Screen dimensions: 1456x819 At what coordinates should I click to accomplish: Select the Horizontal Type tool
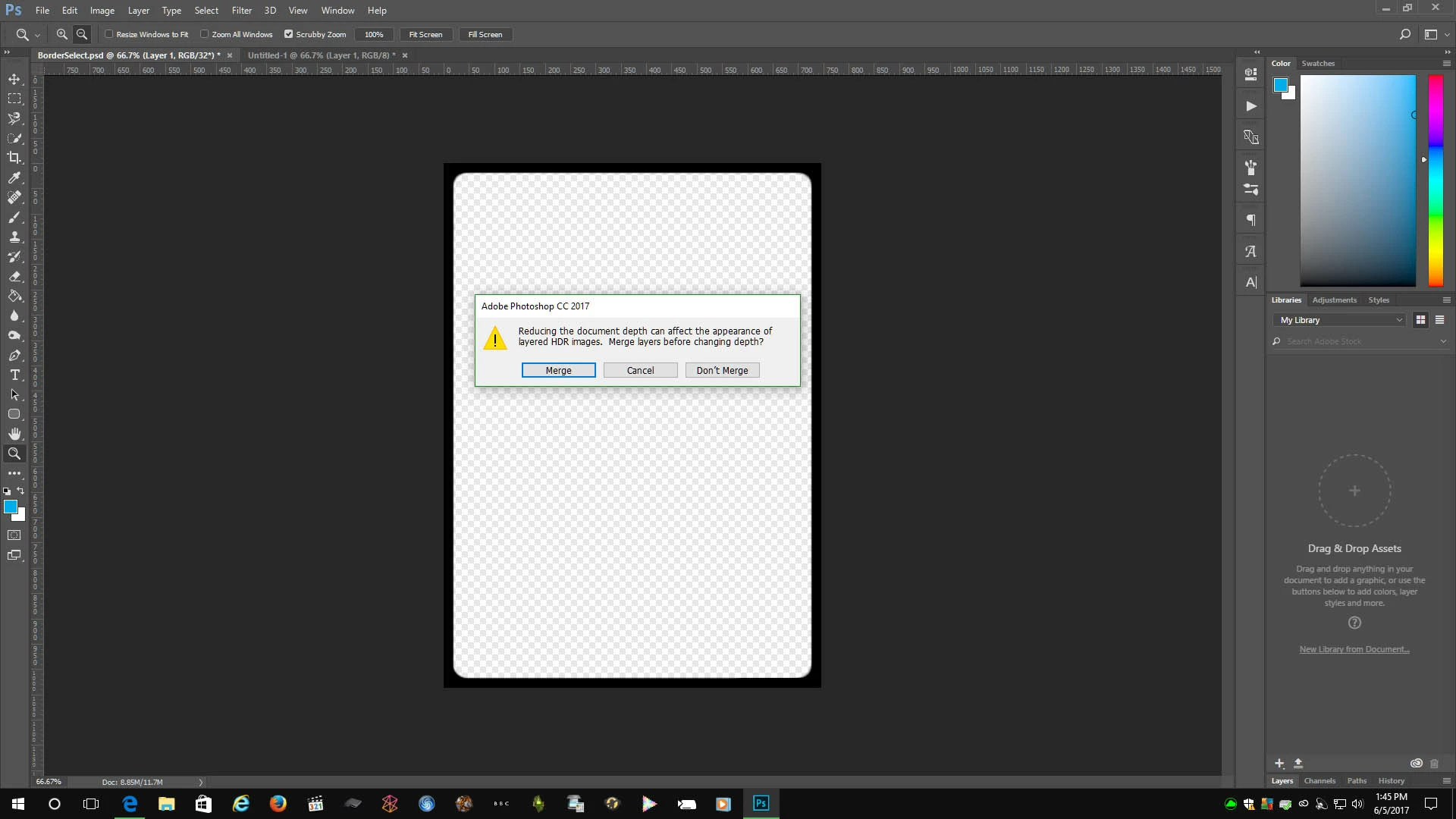tap(14, 375)
